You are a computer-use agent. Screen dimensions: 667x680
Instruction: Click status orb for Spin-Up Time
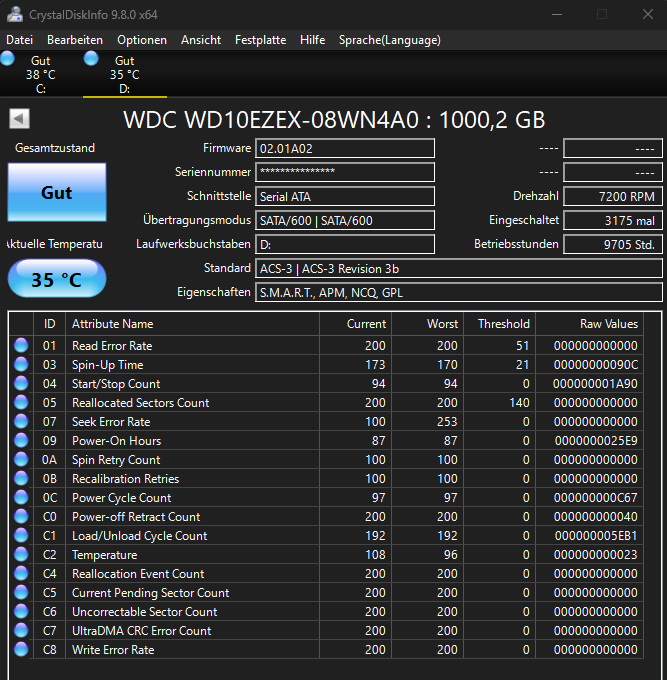click(21, 365)
